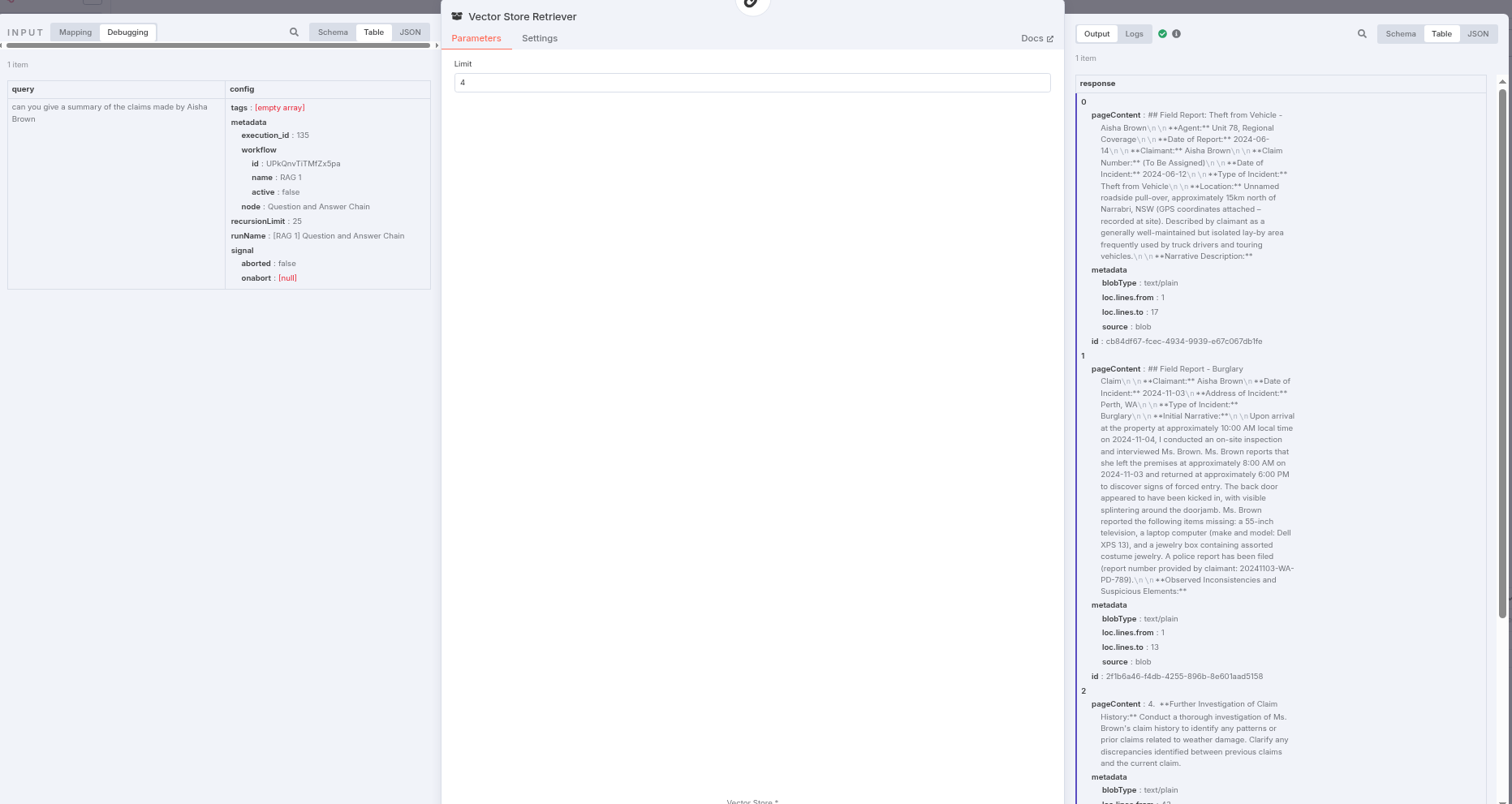Click the search icon in the input panel
The image size is (1512, 804).
[294, 32]
